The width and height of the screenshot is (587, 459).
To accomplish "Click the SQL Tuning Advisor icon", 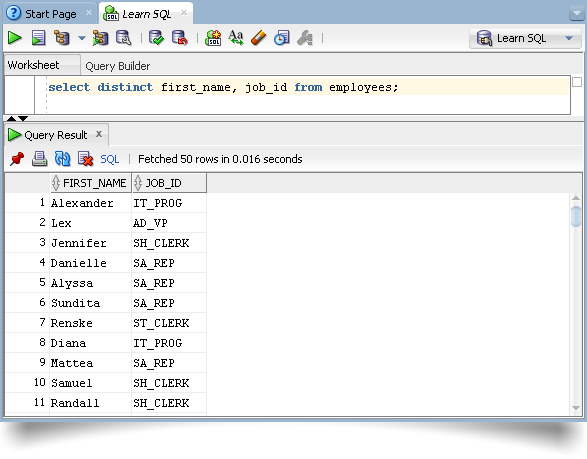I will [124, 38].
